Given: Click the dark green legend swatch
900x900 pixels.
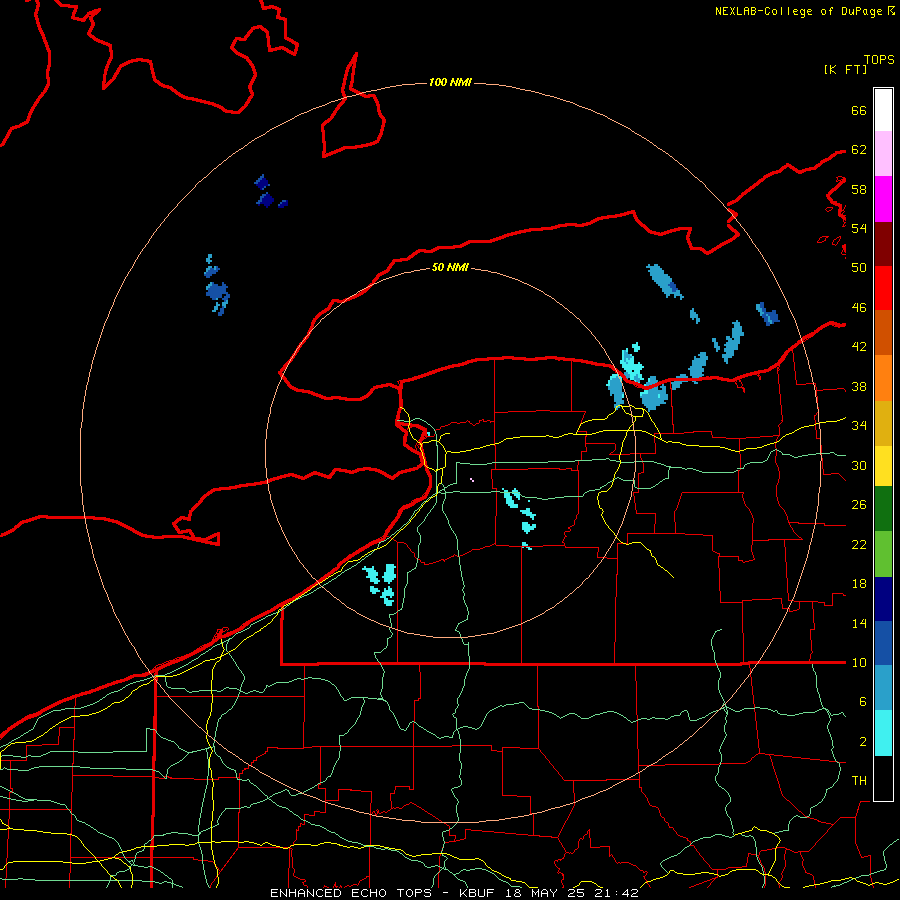Looking at the screenshot, I should [883, 509].
